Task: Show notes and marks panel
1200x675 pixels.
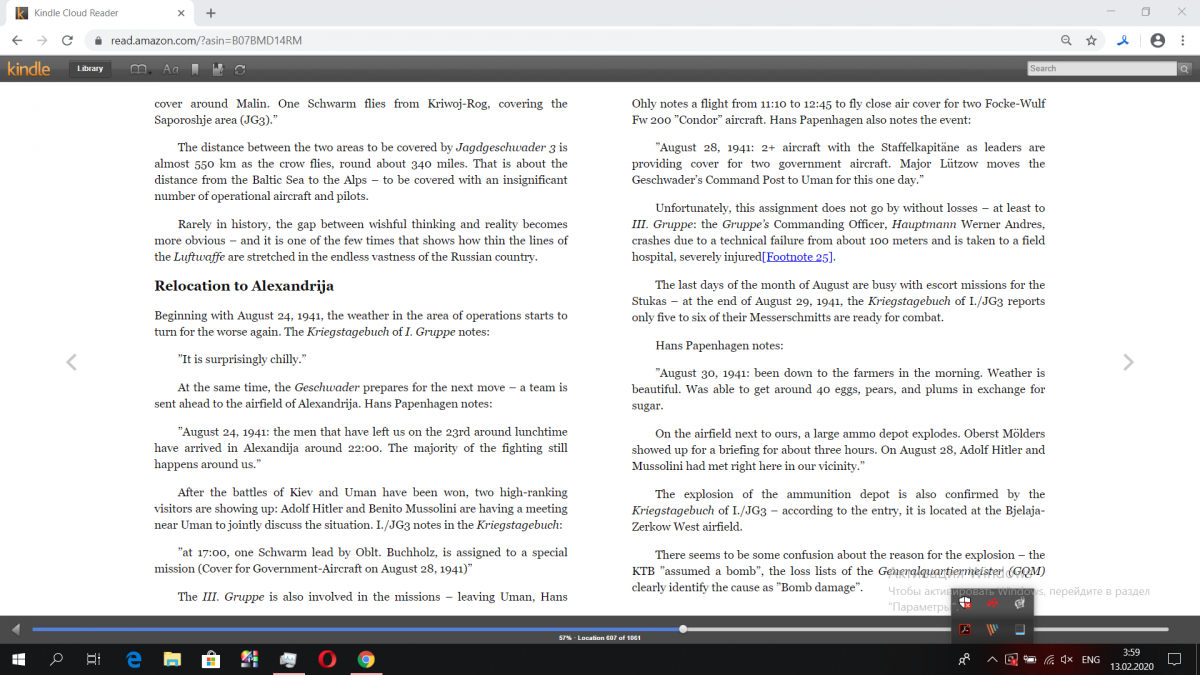Action: point(218,69)
